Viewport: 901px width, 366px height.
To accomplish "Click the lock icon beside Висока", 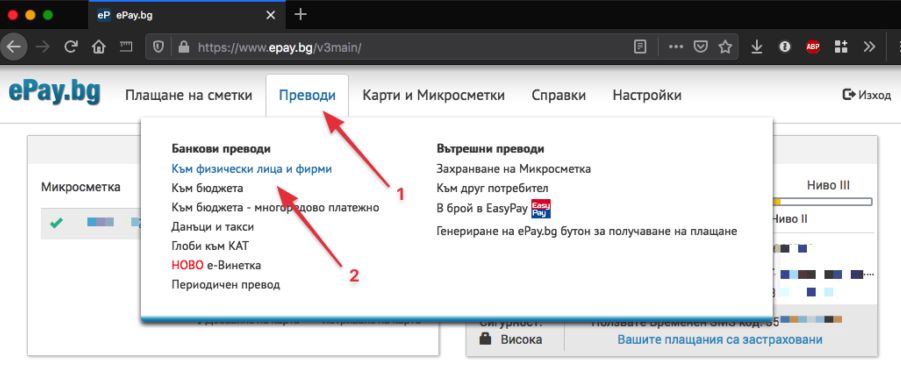I will (486, 340).
